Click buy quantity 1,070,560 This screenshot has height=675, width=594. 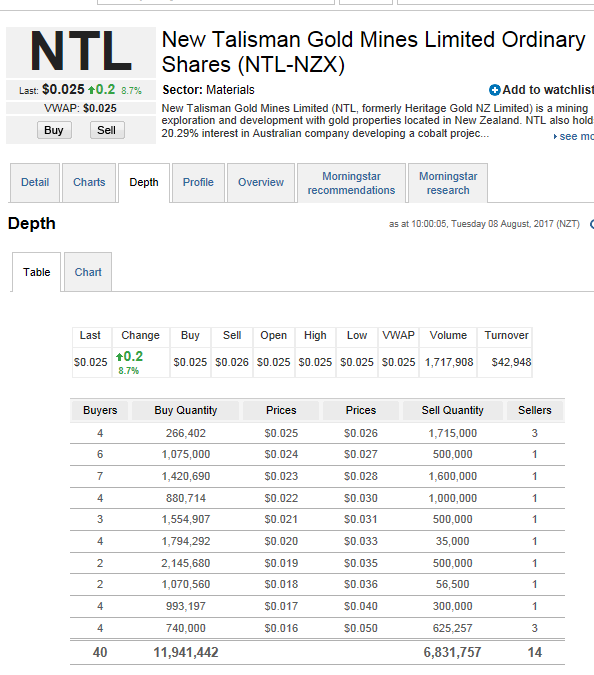186,585
